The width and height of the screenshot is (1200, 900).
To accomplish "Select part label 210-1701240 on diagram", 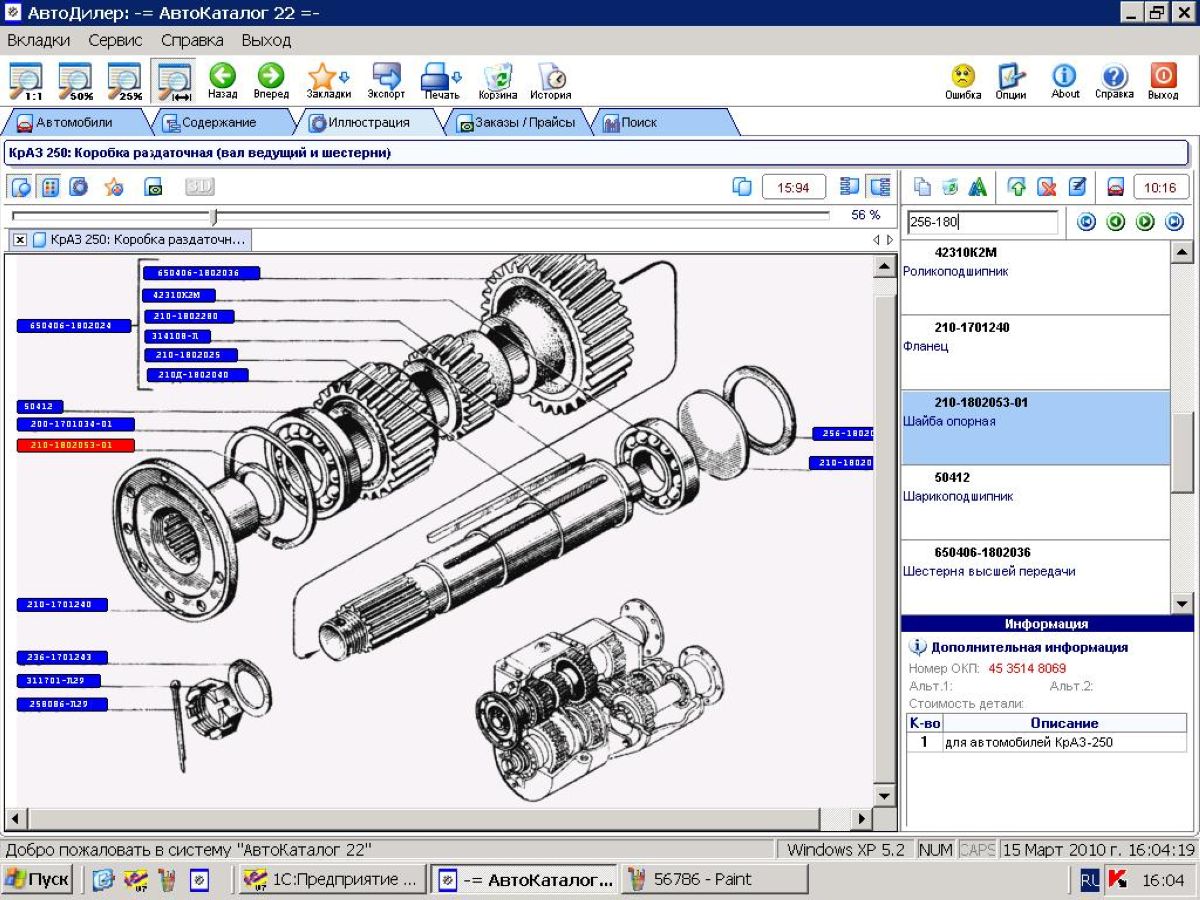I will tap(62, 605).
